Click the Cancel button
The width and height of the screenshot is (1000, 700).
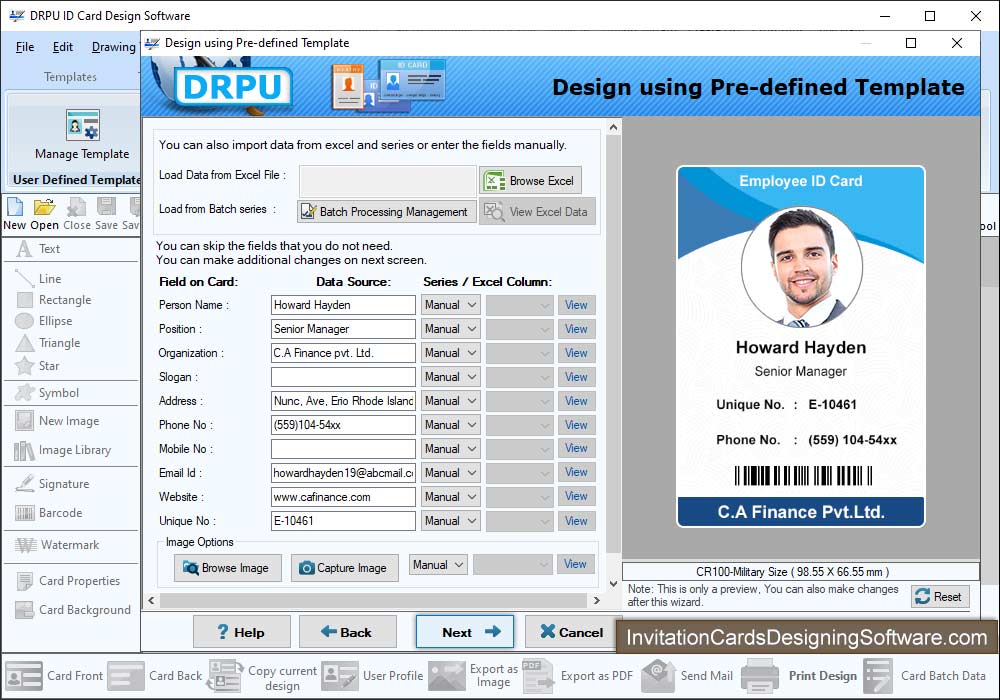573,632
